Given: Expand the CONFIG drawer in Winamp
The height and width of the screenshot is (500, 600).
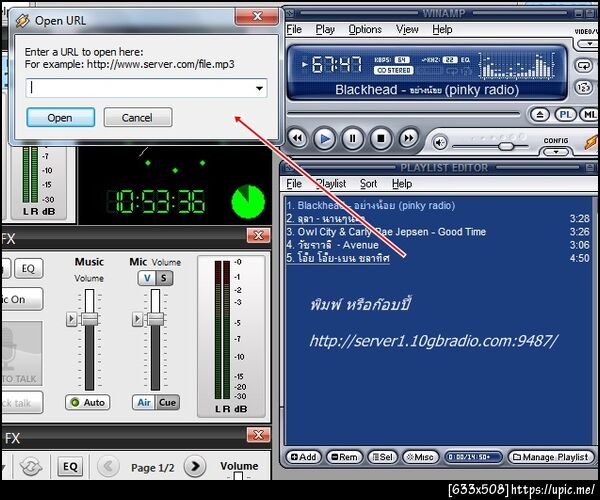Looking at the screenshot, I should 556,152.
